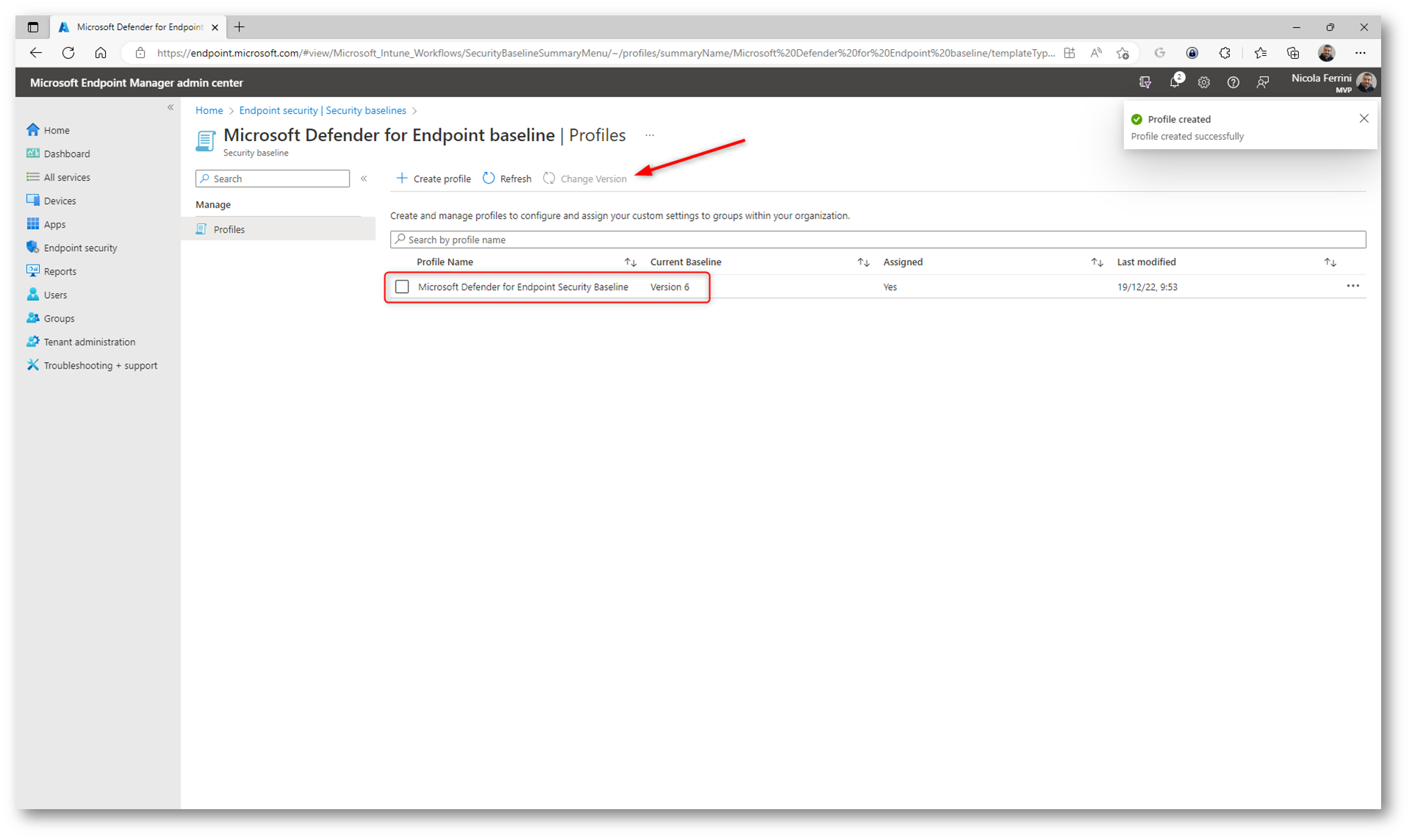Image resolution: width=1412 pixels, height=840 pixels.
Task: Open Endpoint security | Security baselines breadcrumb
Action: 323,111
